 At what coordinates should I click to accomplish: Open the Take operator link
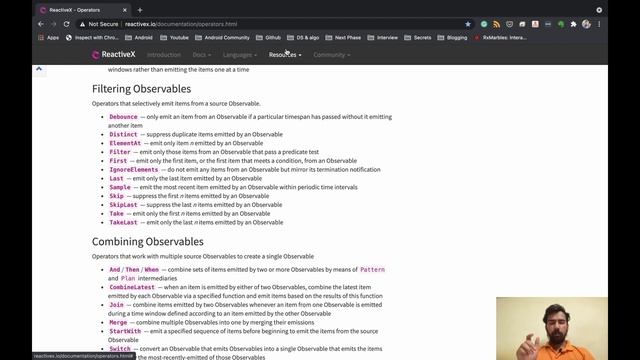tap(116, 213)
